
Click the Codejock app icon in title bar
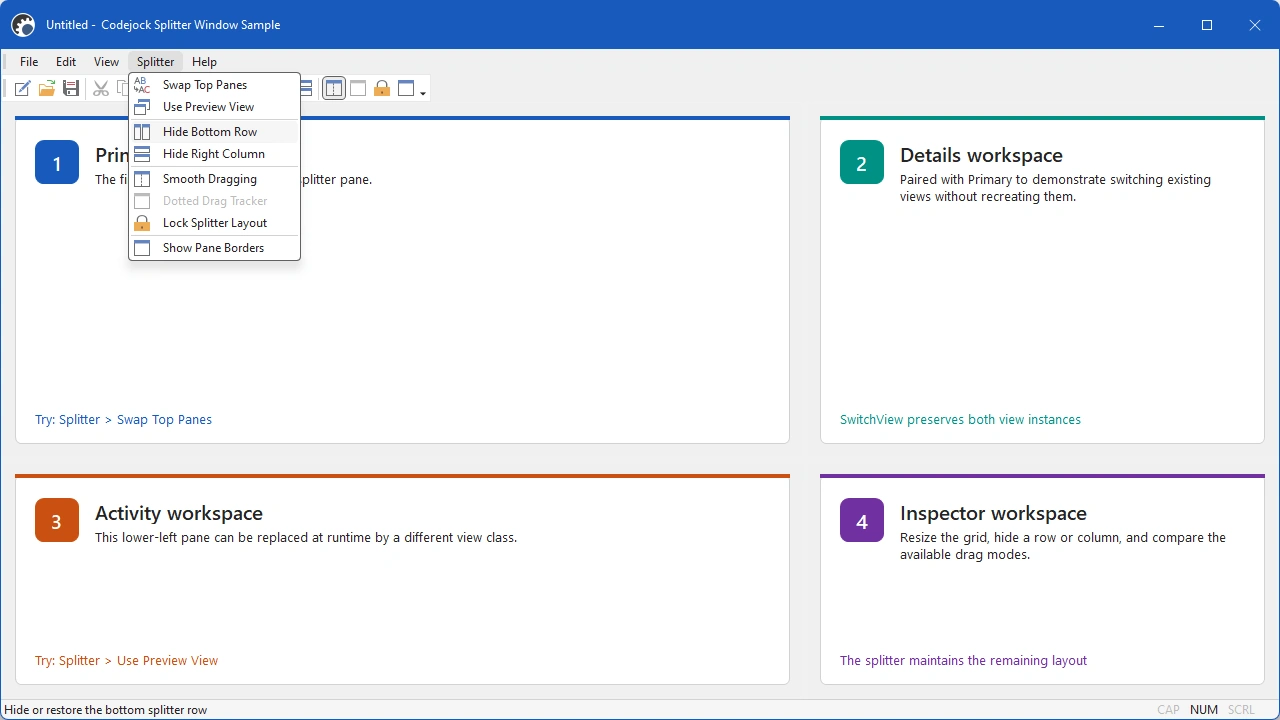(x=23, y=25)
